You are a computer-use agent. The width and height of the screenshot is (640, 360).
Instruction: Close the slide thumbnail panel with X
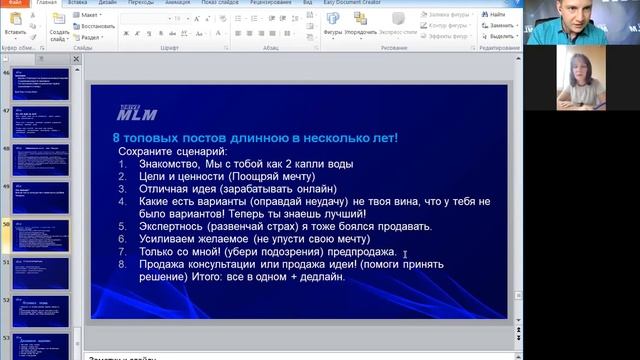coord(76,59)
